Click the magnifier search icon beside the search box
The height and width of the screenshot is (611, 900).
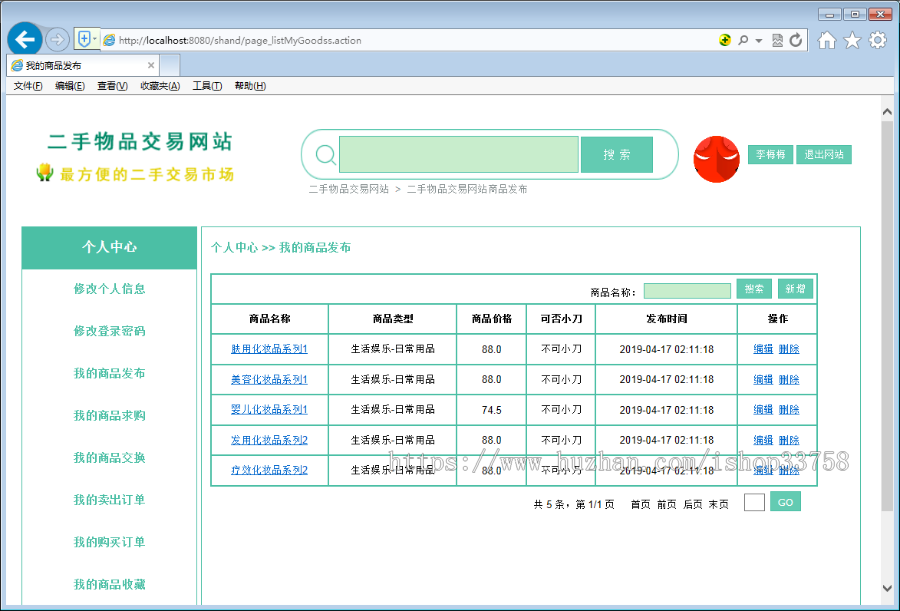(325, 155)
